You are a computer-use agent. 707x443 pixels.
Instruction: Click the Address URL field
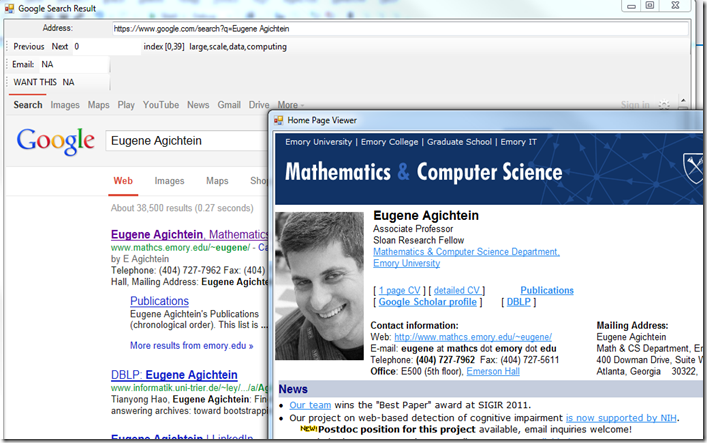400,28
